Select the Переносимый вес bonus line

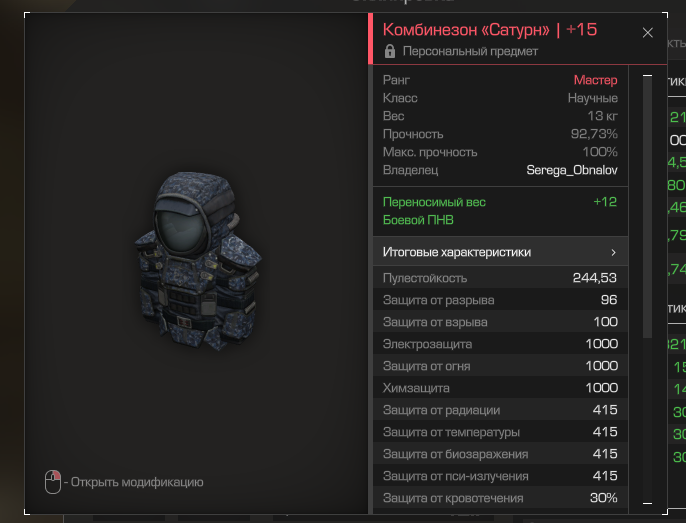(x=500, y=202)
